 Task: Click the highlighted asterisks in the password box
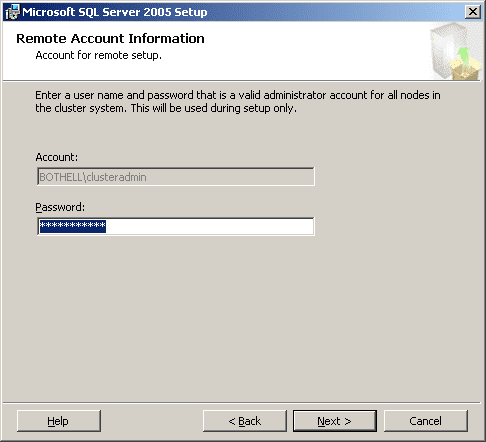click(x=73, y=226)
